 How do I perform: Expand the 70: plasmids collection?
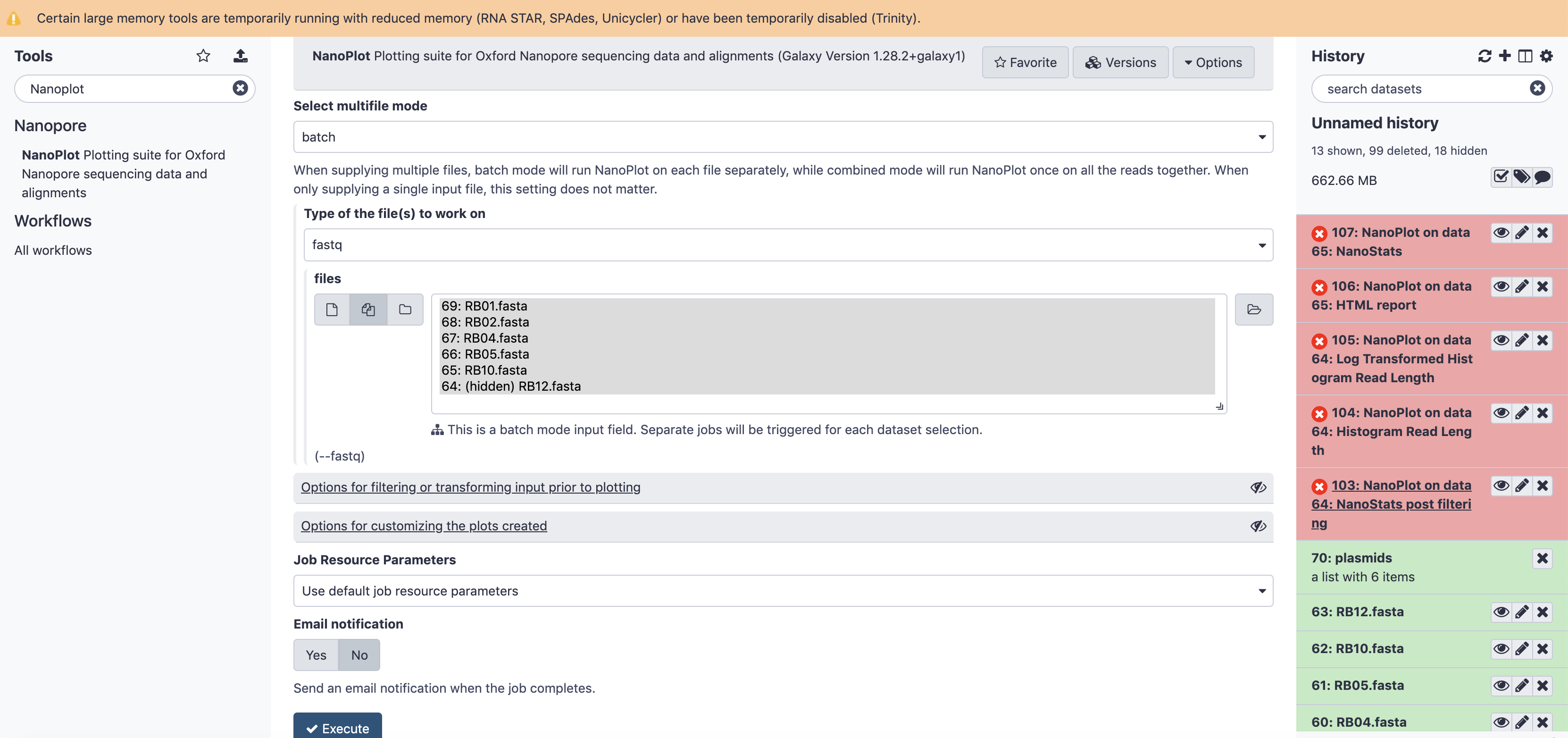(x=1351, y=558)
